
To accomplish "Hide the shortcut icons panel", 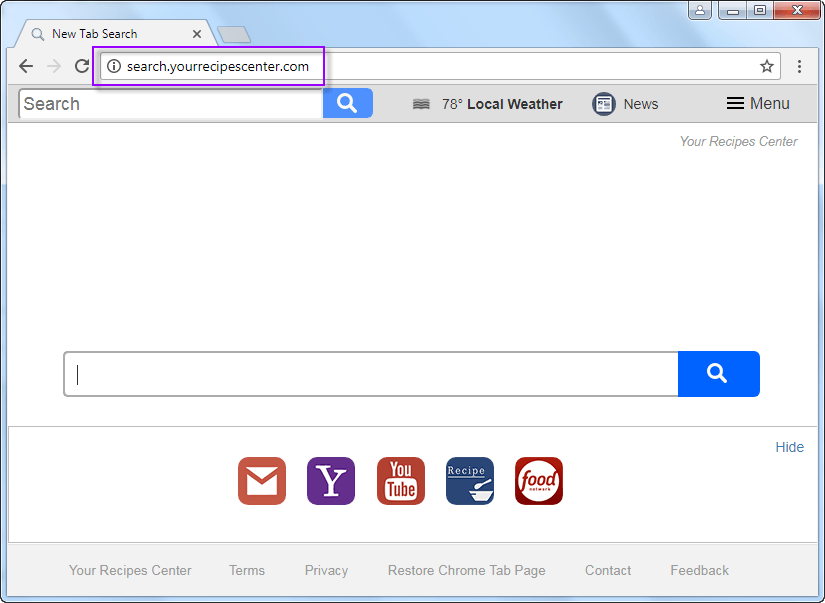I will tap(789, 447).
